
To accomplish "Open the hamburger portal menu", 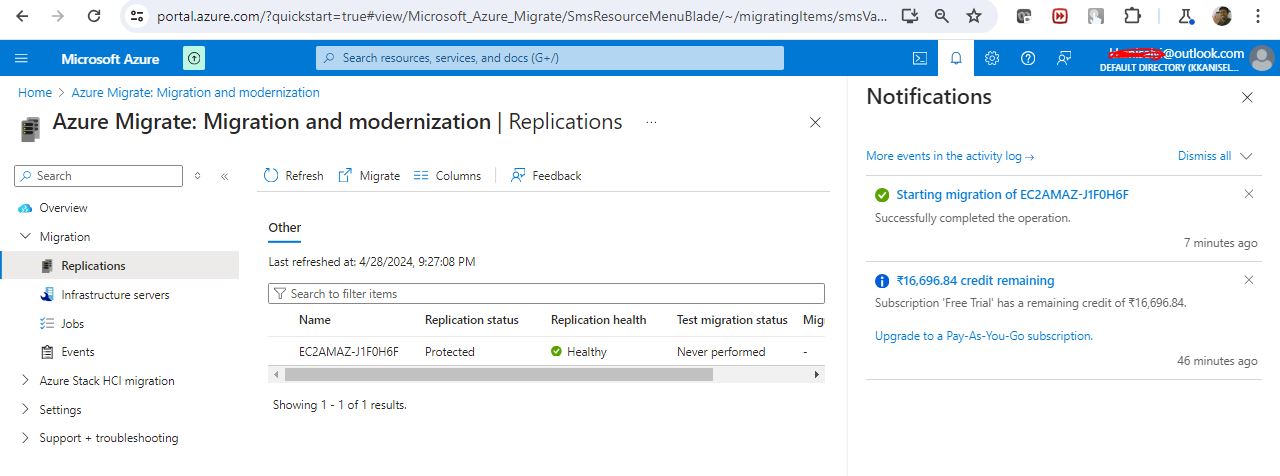I will click(x=21, y=59).
